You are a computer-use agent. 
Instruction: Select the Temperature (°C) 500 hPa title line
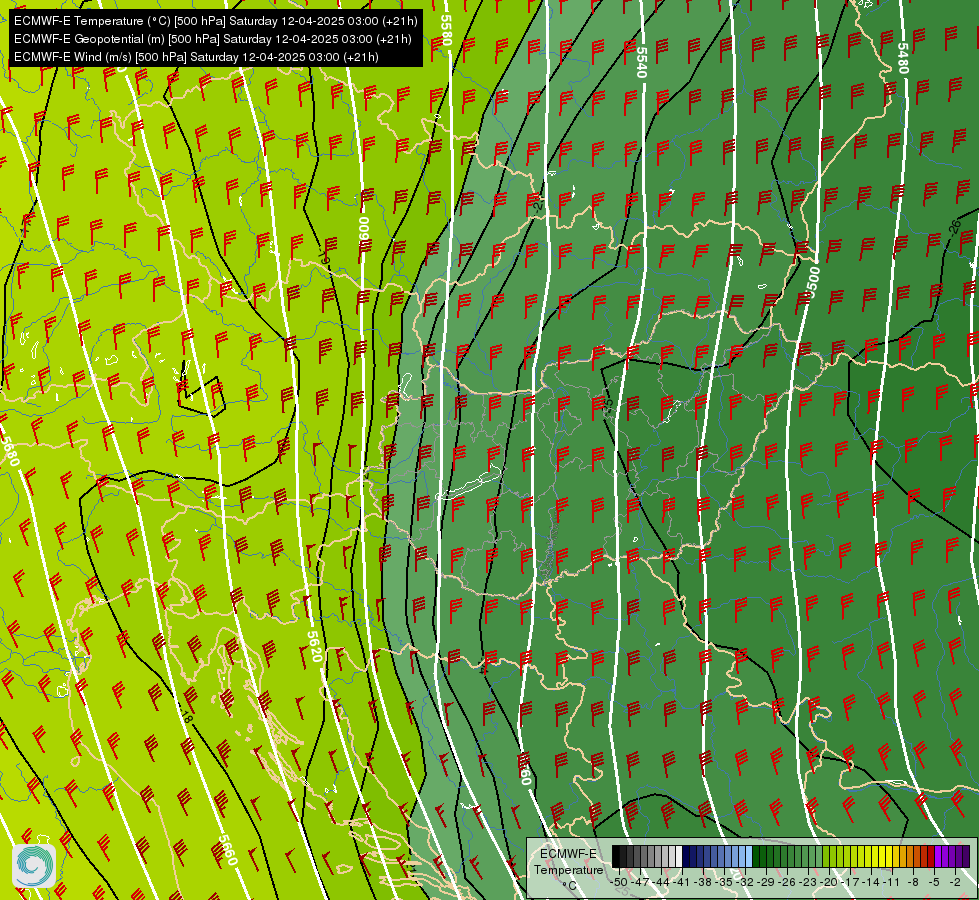pos(215,21)
